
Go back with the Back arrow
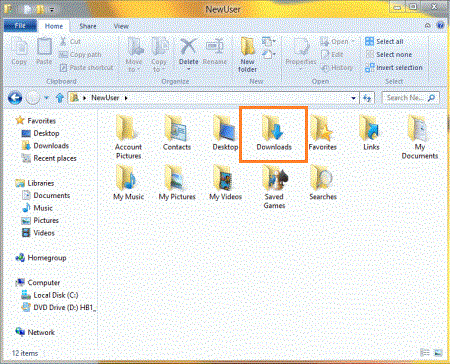pos(15,98)
